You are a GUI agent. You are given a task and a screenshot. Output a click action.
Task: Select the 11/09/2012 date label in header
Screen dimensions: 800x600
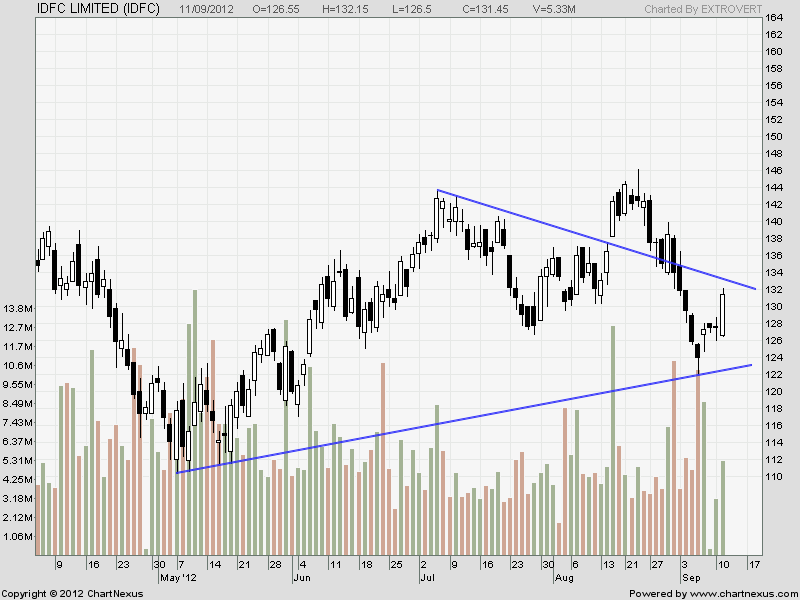[209, 9]
